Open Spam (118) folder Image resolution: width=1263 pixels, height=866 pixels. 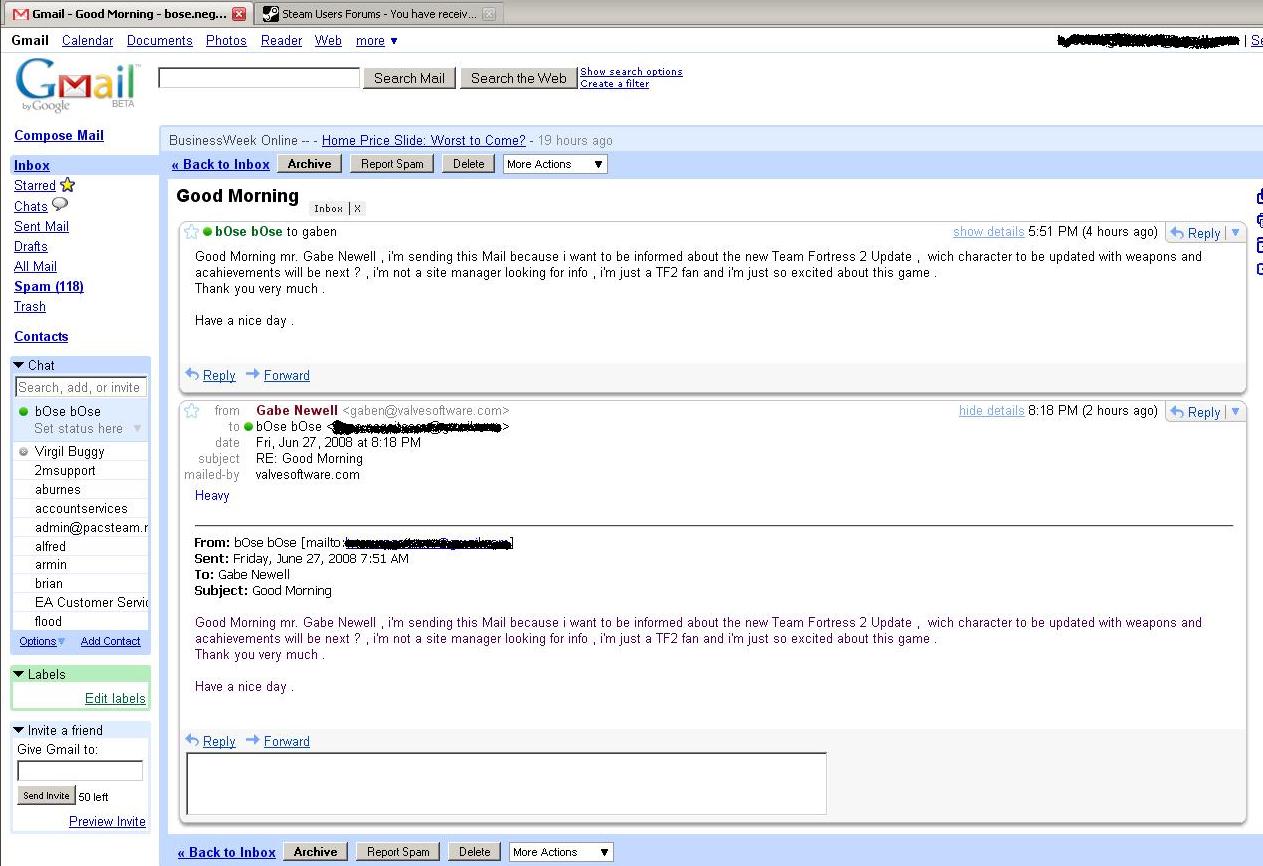[49, 286]
